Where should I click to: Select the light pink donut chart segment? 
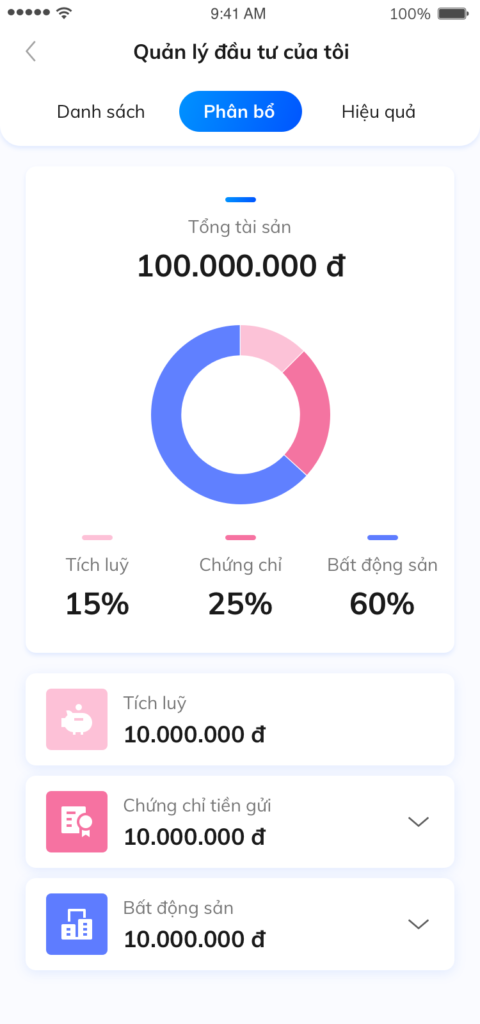(268, 345)
